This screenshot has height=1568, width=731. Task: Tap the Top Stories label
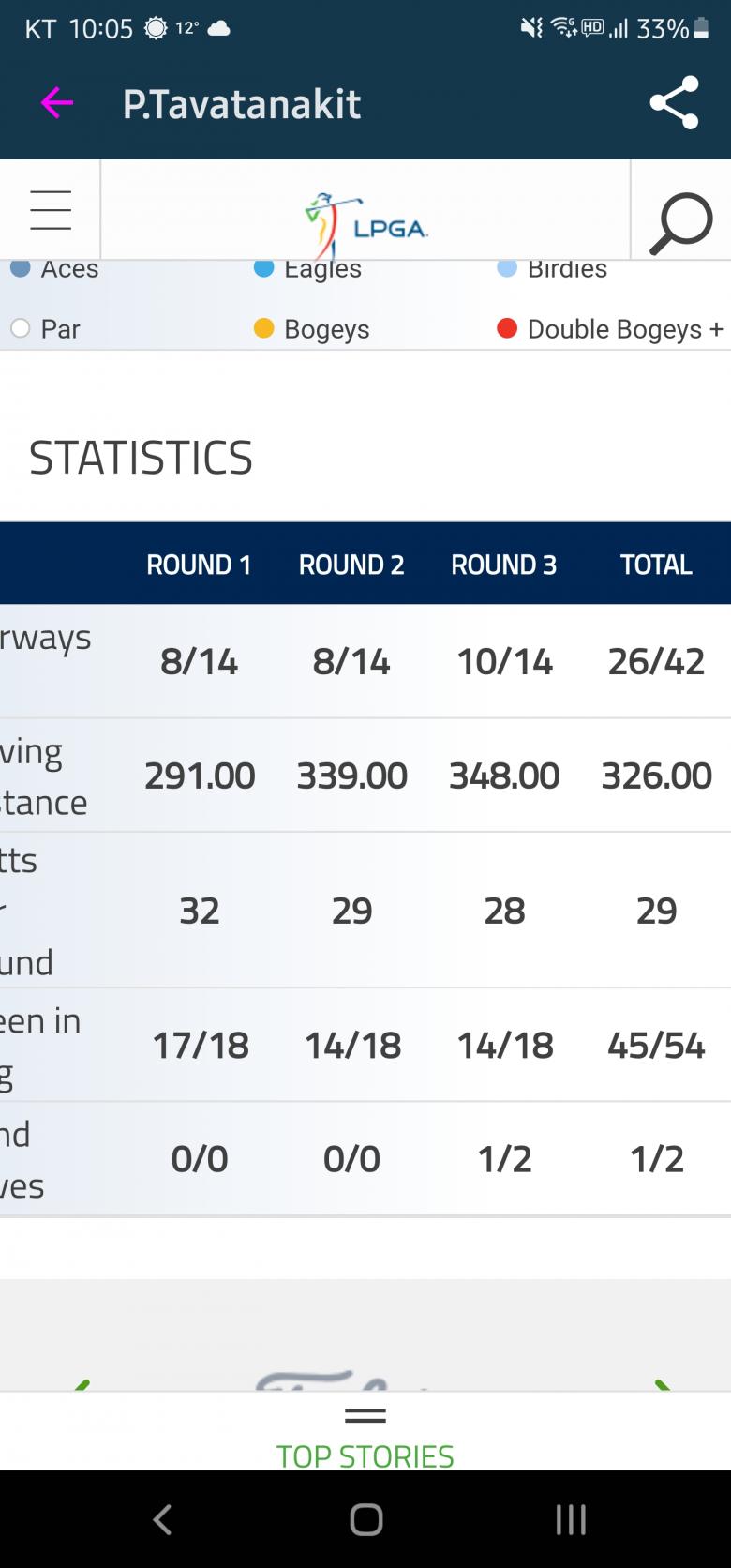(x=365, y=1455)
